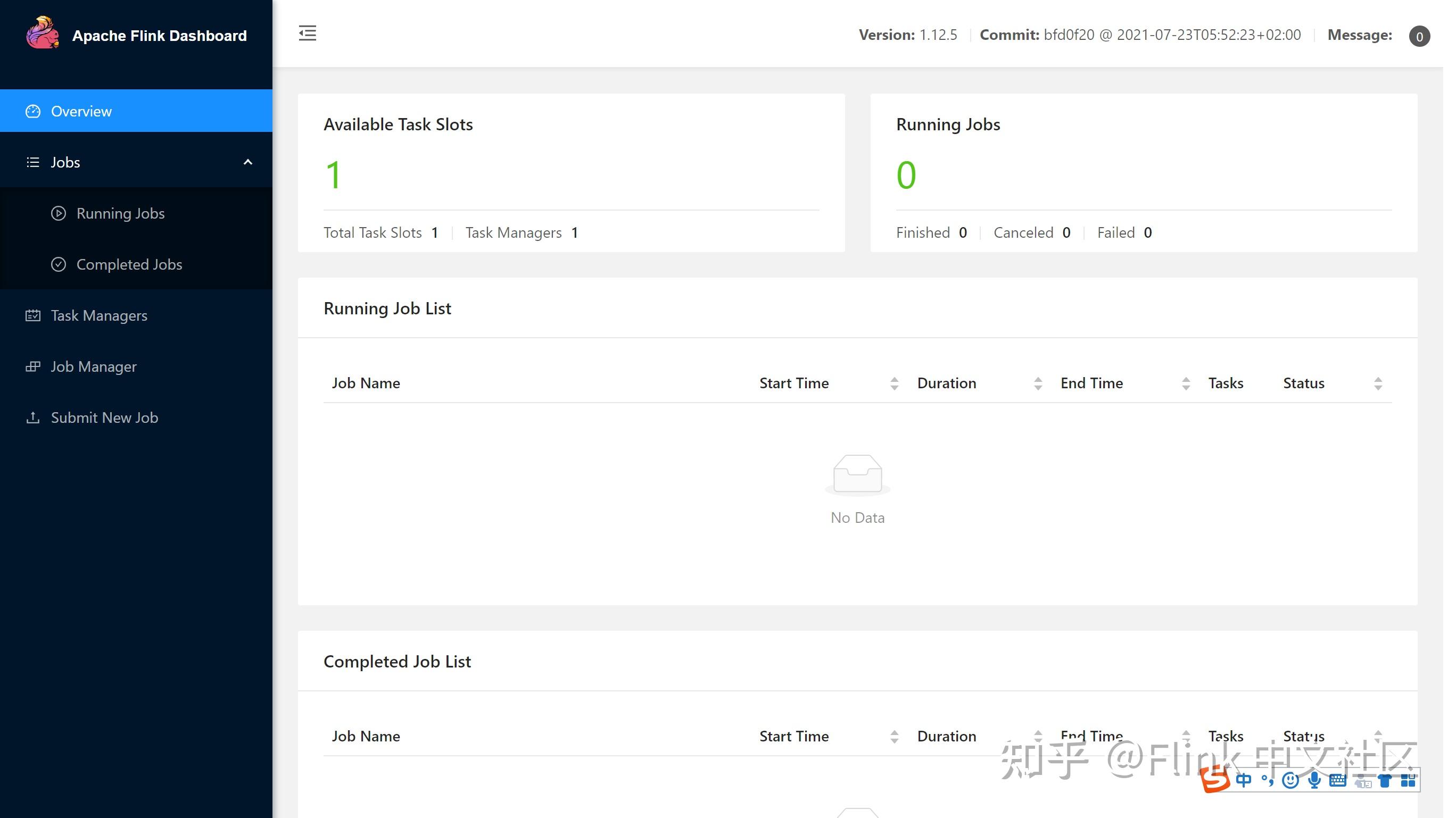Open the IME soft keyboard icon
Image resolution: width=1456 pixels, height=818 pixels.
point(1338,780)
